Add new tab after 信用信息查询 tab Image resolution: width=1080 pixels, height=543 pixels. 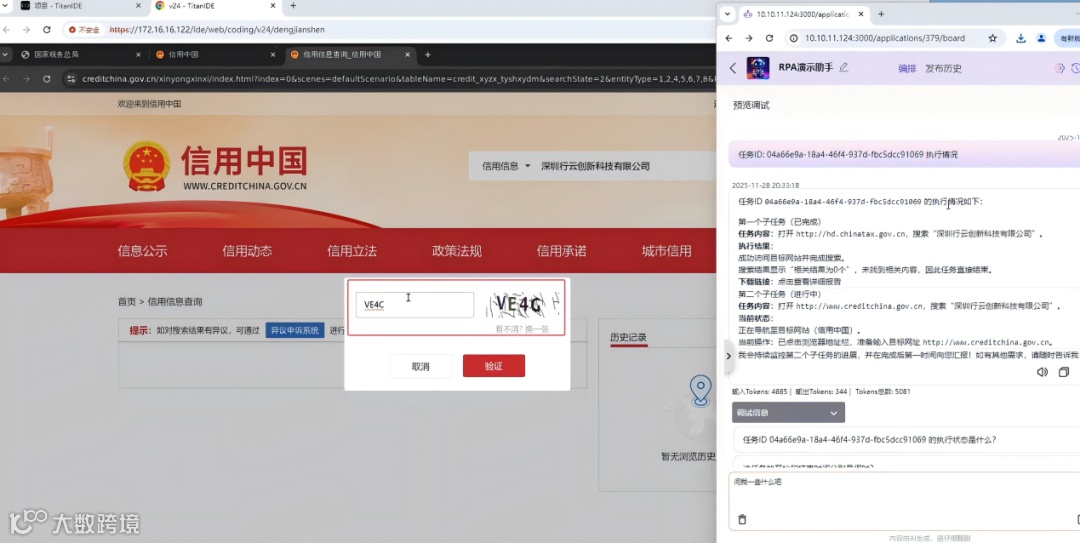pos(428,54)
